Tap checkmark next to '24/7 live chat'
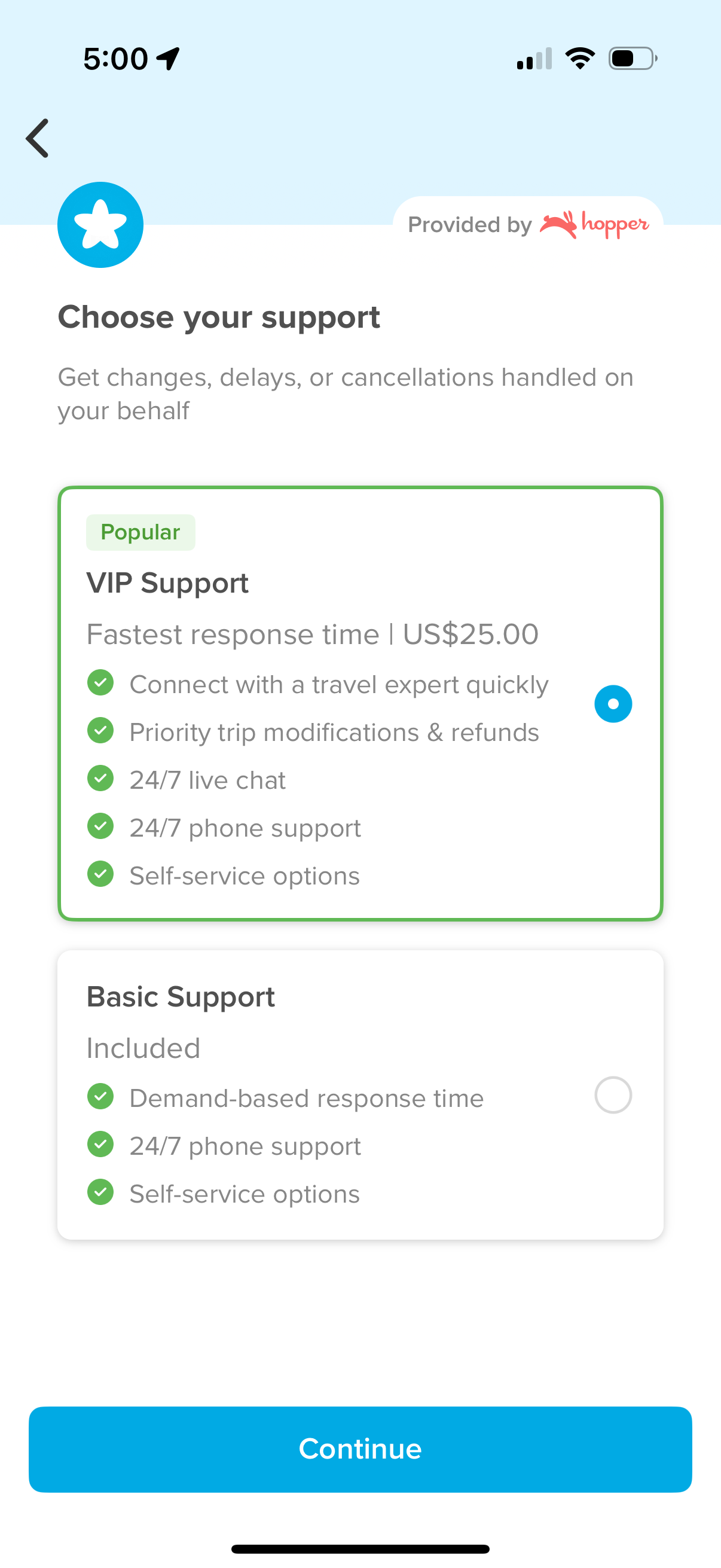 (100, 779)
